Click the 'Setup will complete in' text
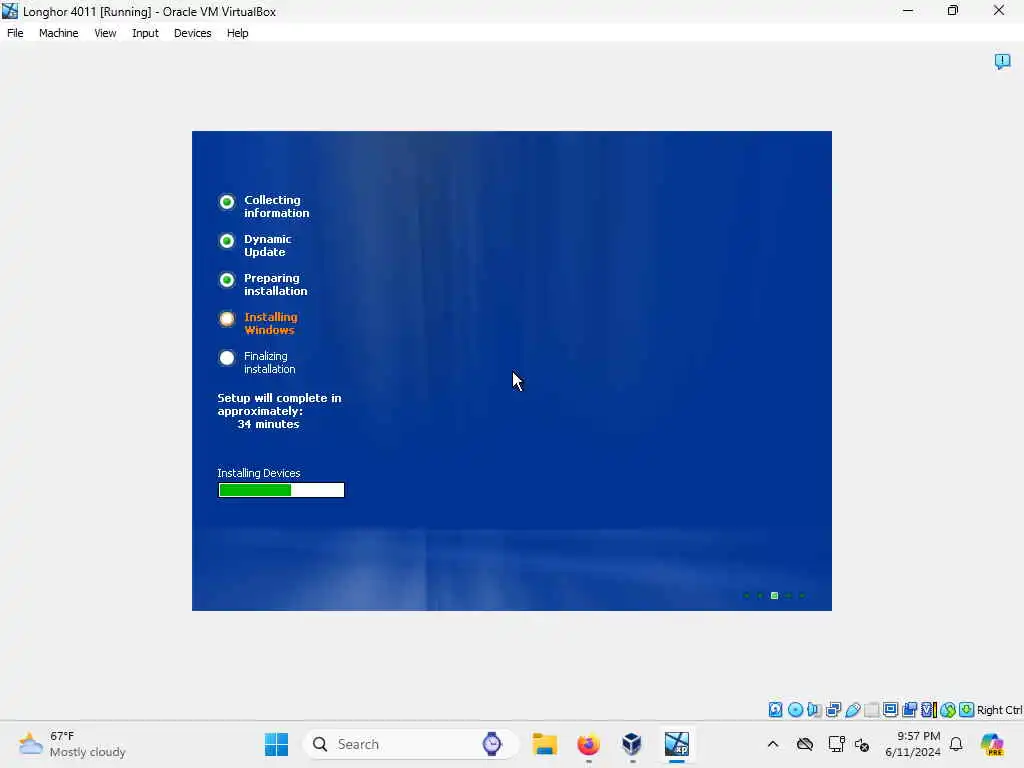Screen dimensions: 1024x768 (280, 398)
